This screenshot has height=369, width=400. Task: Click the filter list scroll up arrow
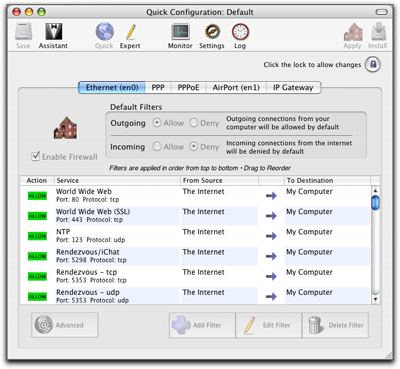pyautogui.click(x=375, y=191)
